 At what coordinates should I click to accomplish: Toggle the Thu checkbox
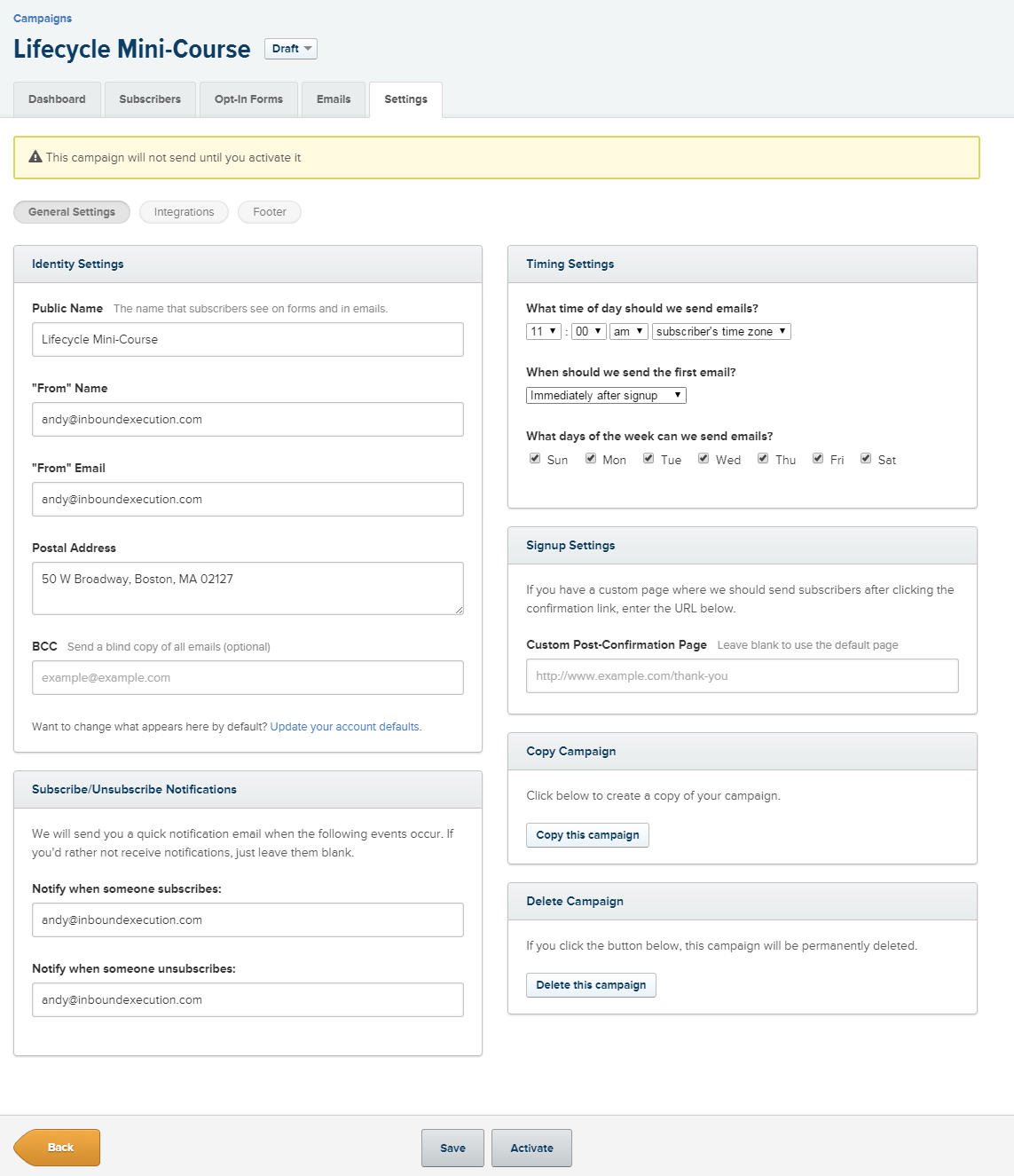pyautogui.click(x=763, y=458)
